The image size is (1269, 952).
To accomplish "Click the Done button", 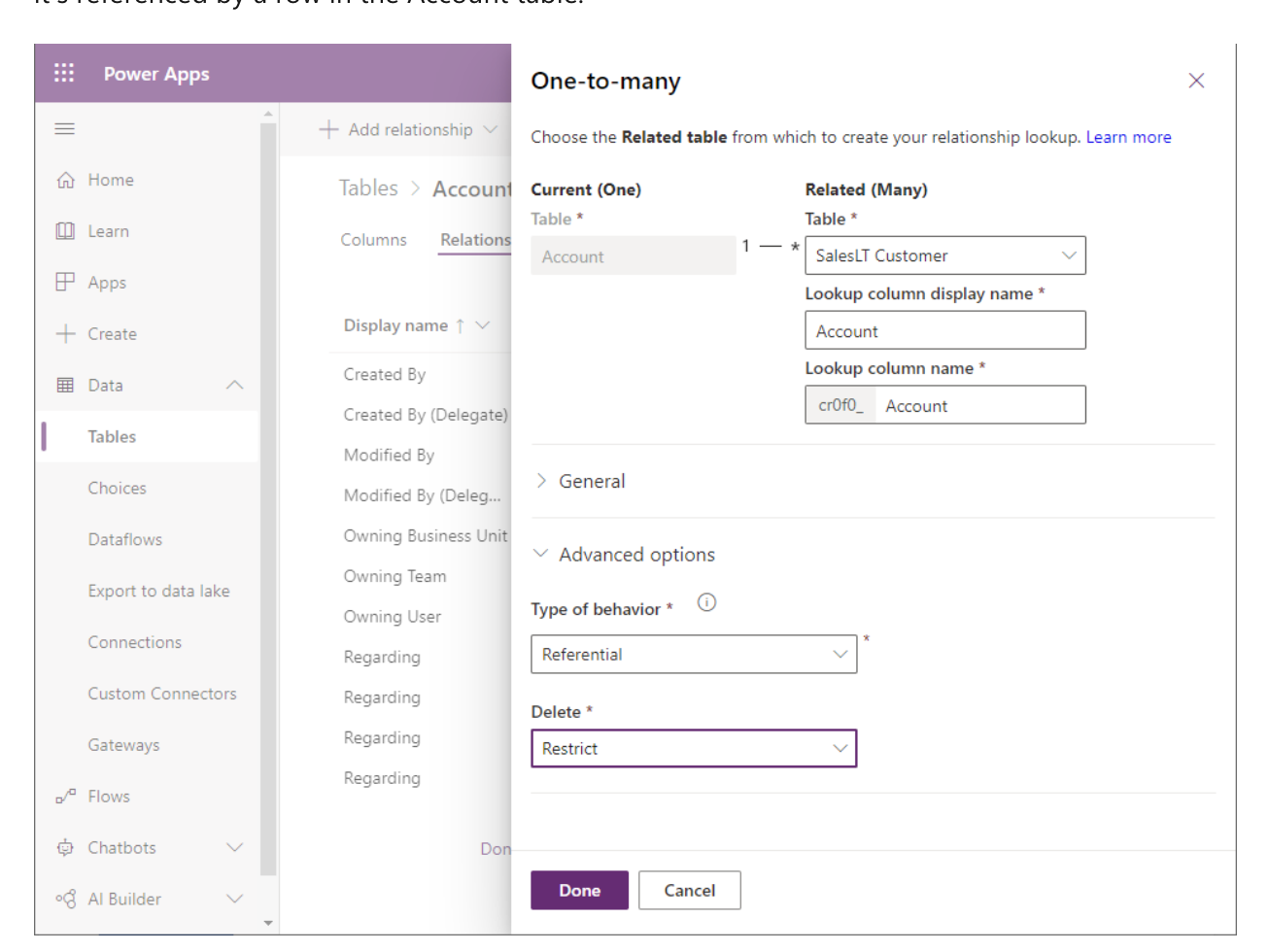I will pyautogui.click(x=579, y=890).
